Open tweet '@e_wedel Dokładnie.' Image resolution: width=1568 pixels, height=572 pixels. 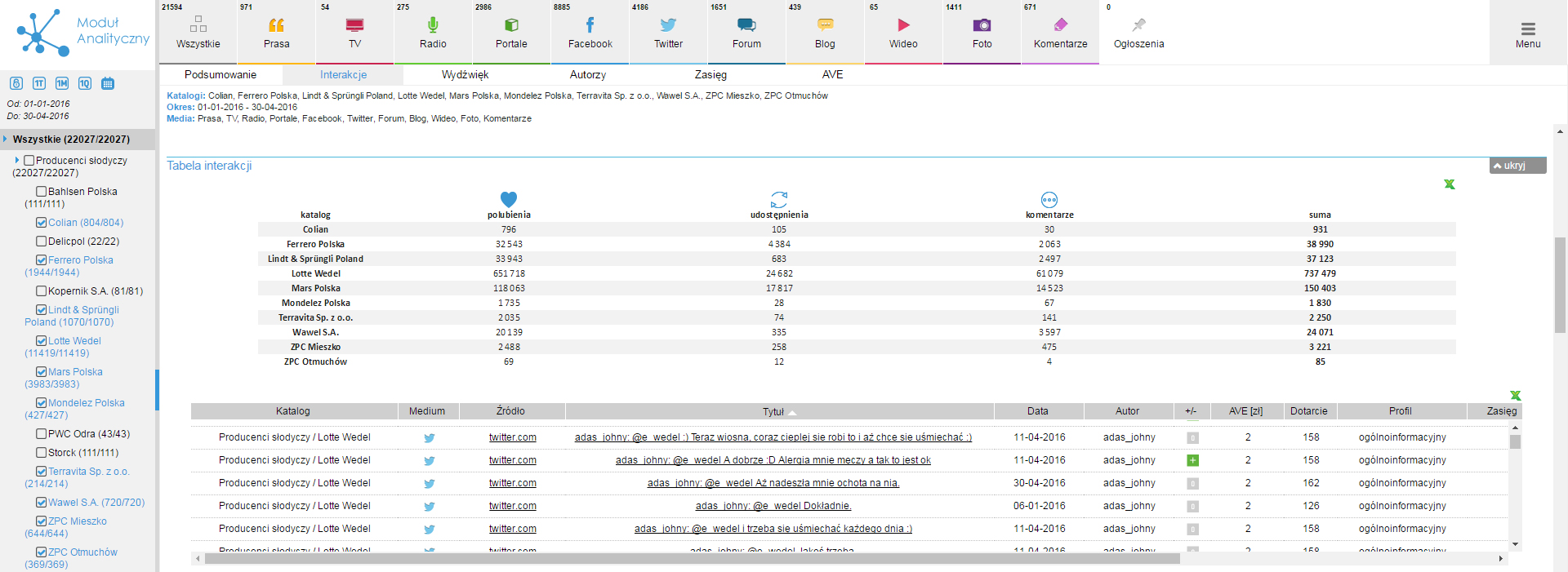click(773, 506)
